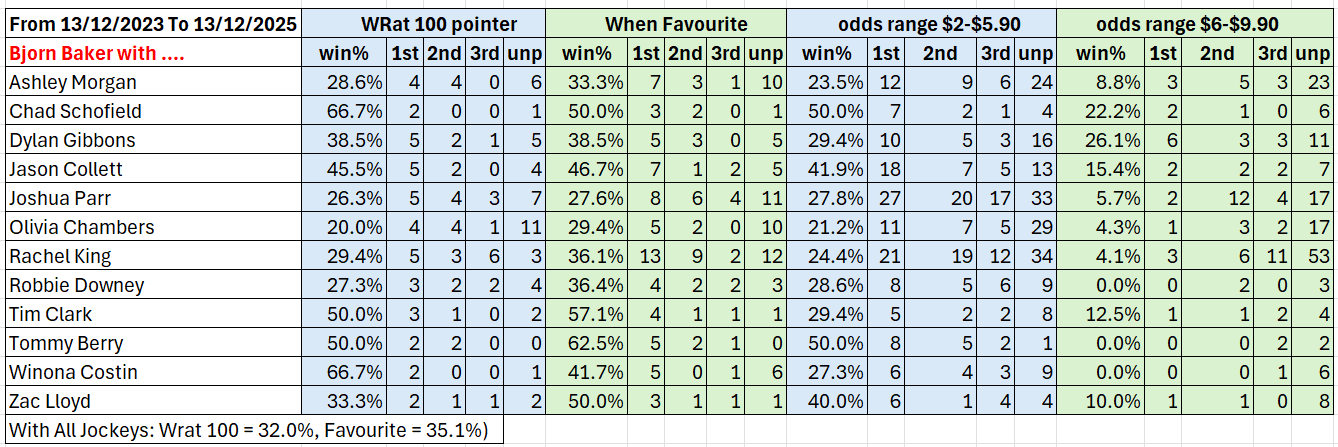
Task: Click Tim Clark's 57.1% win percentage cell
Action: [588, 314]
